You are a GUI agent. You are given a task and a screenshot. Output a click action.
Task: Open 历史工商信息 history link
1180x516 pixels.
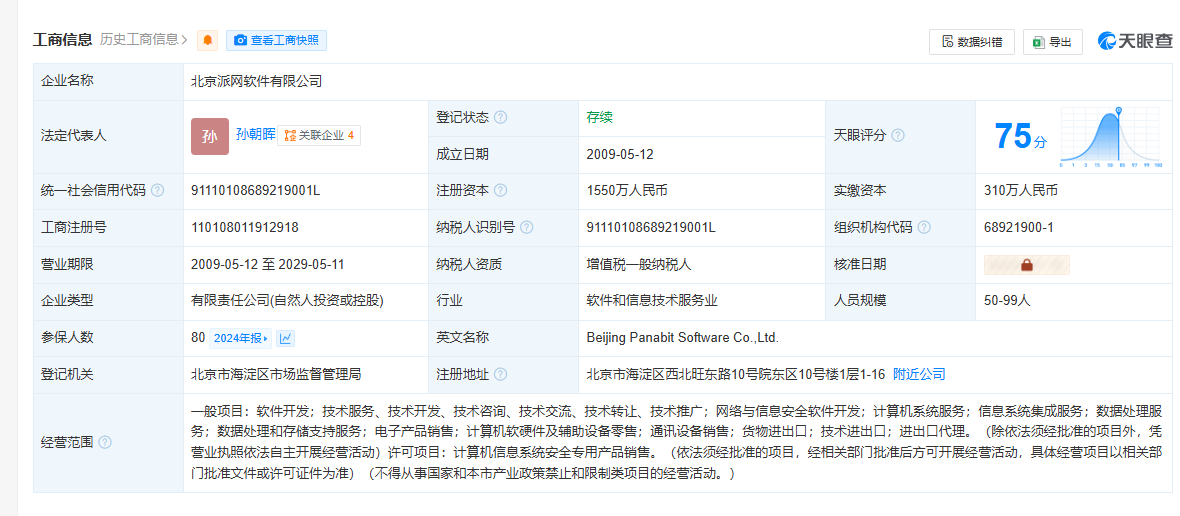click(x=144, y=40)
